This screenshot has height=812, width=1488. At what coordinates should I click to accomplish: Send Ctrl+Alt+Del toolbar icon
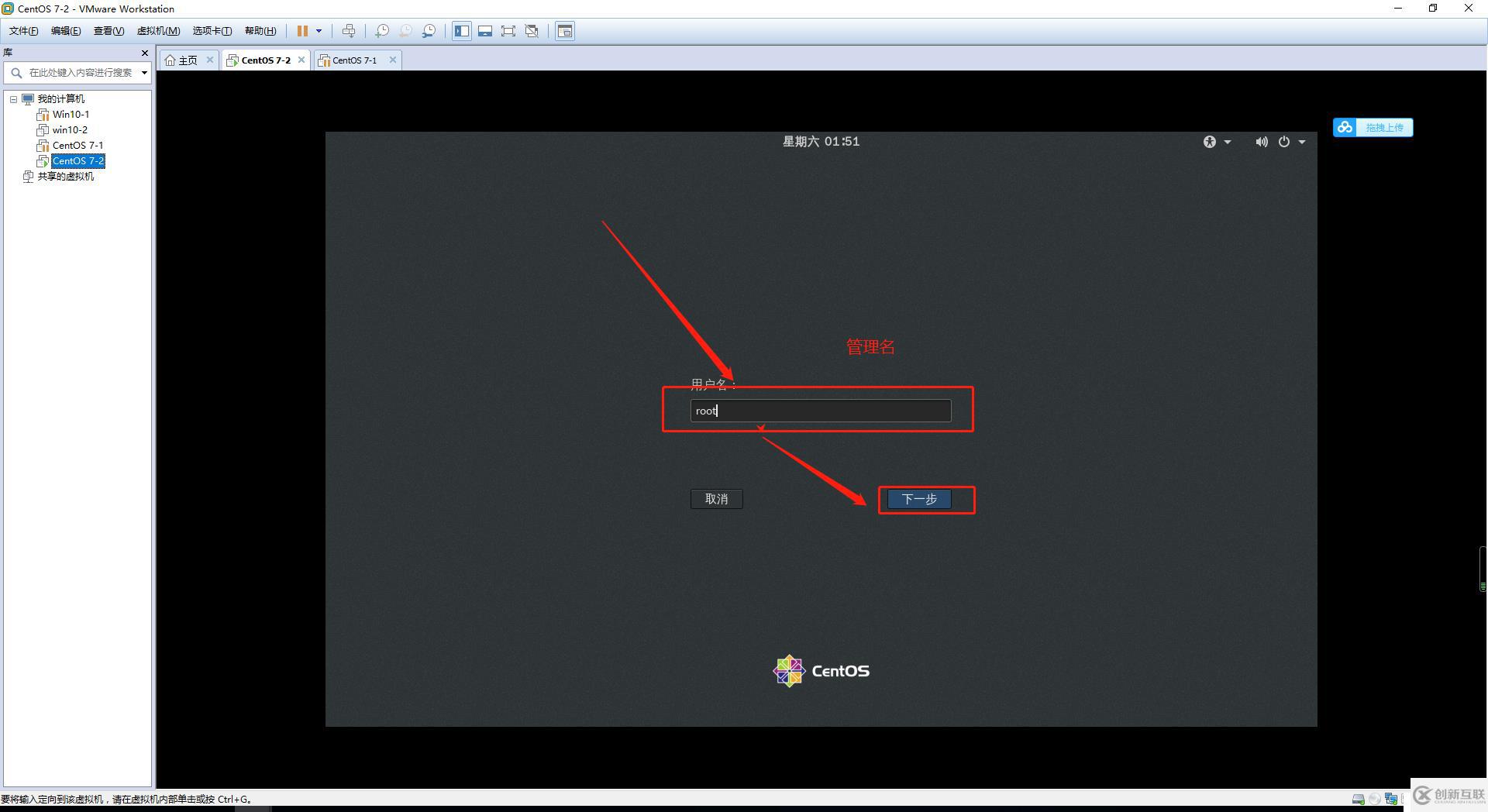(x=349, y=31)
